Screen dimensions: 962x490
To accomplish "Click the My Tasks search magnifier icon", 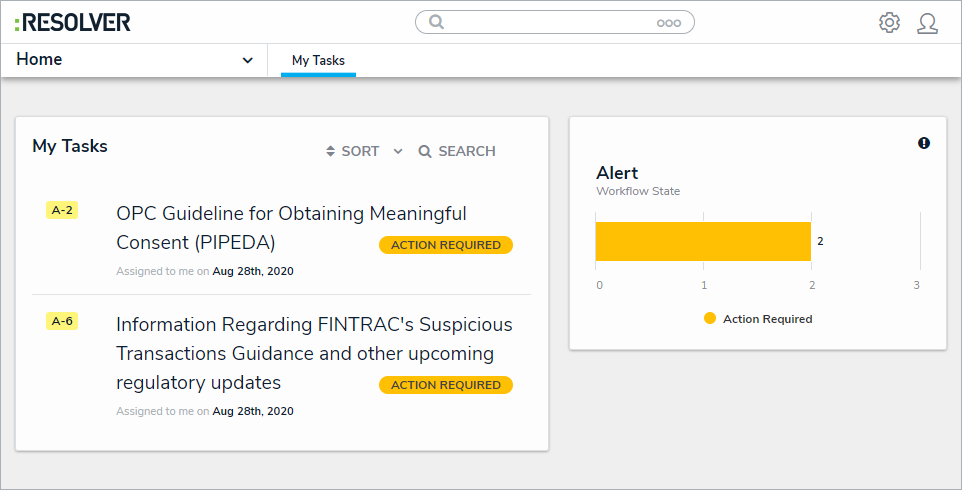I will point(425,152).
